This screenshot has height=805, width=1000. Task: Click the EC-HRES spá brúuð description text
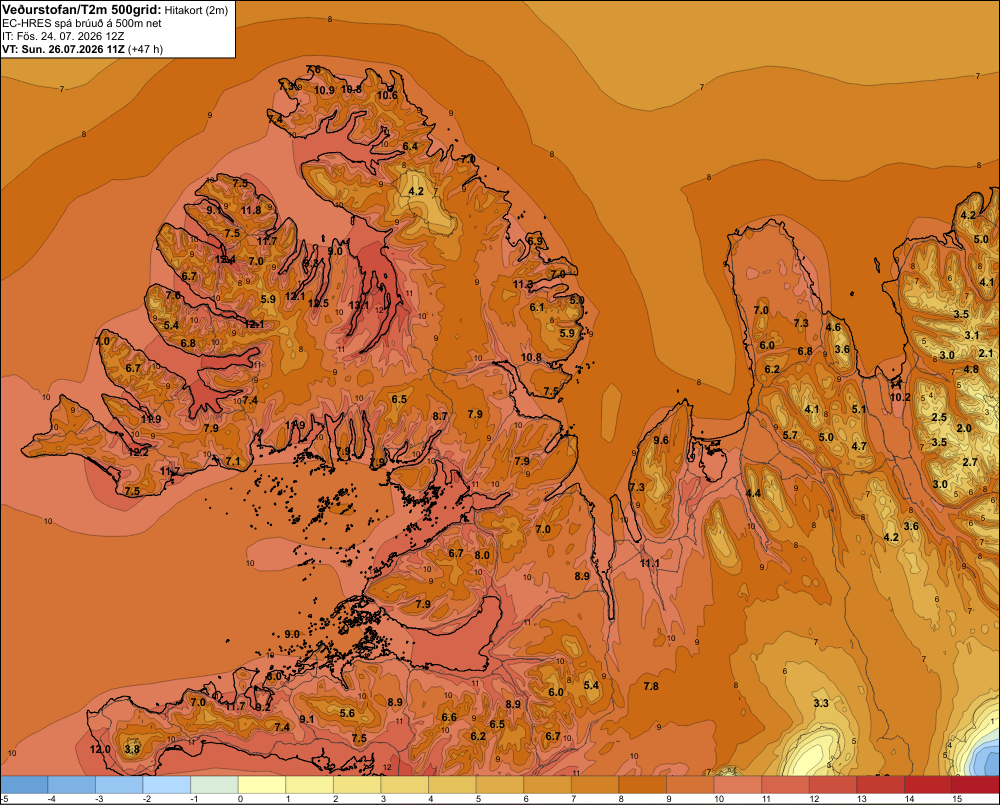tap(82, 24)
